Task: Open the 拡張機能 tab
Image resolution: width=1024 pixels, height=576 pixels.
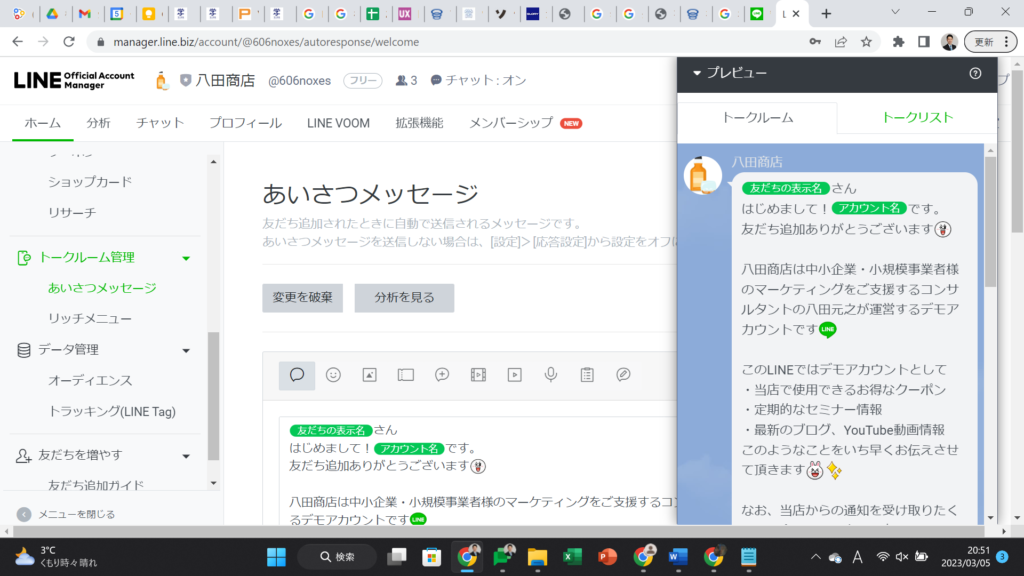Action: coord(419,123)
